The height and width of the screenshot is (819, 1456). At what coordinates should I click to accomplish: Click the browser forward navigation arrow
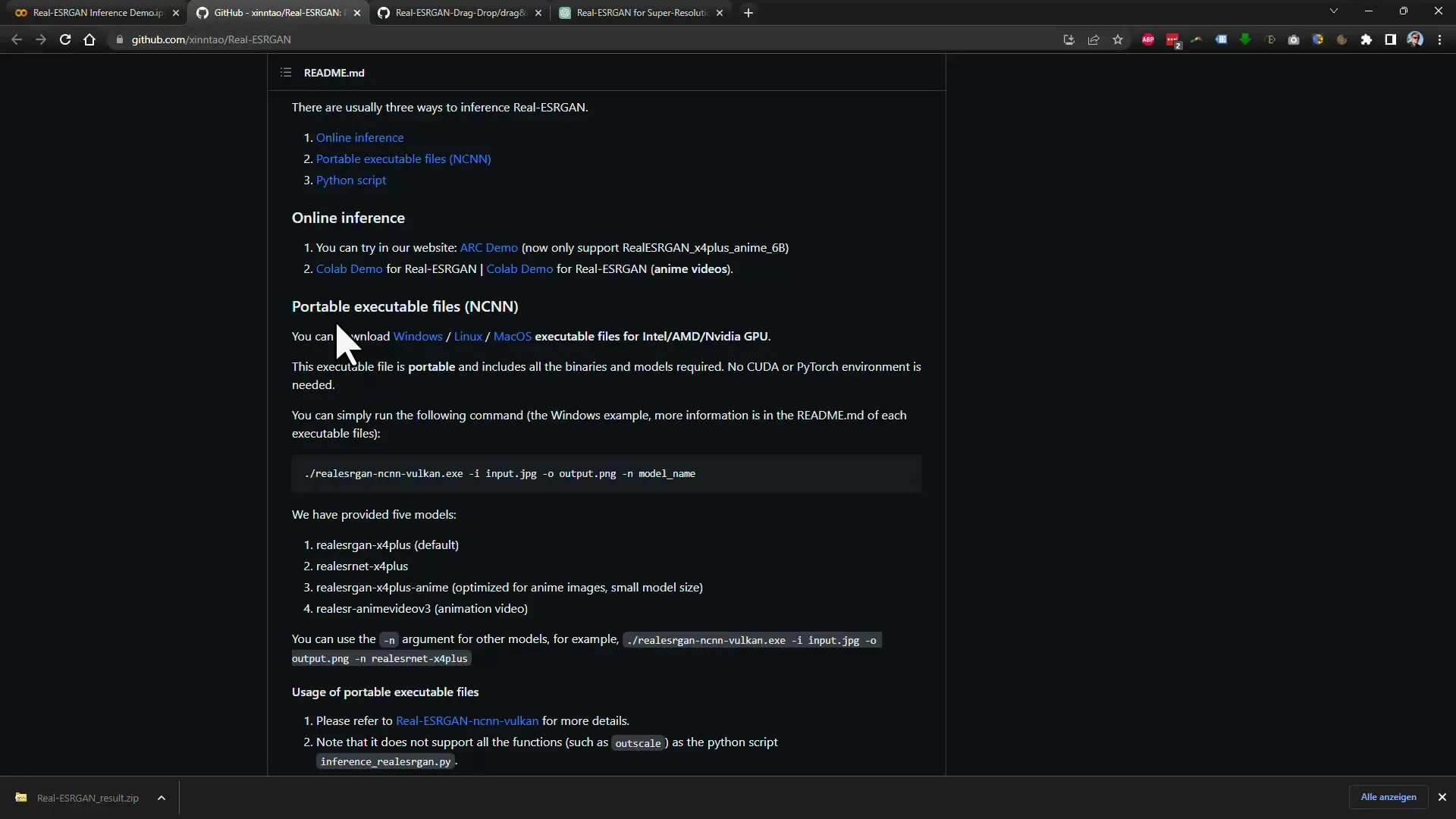tap(40, 39)
